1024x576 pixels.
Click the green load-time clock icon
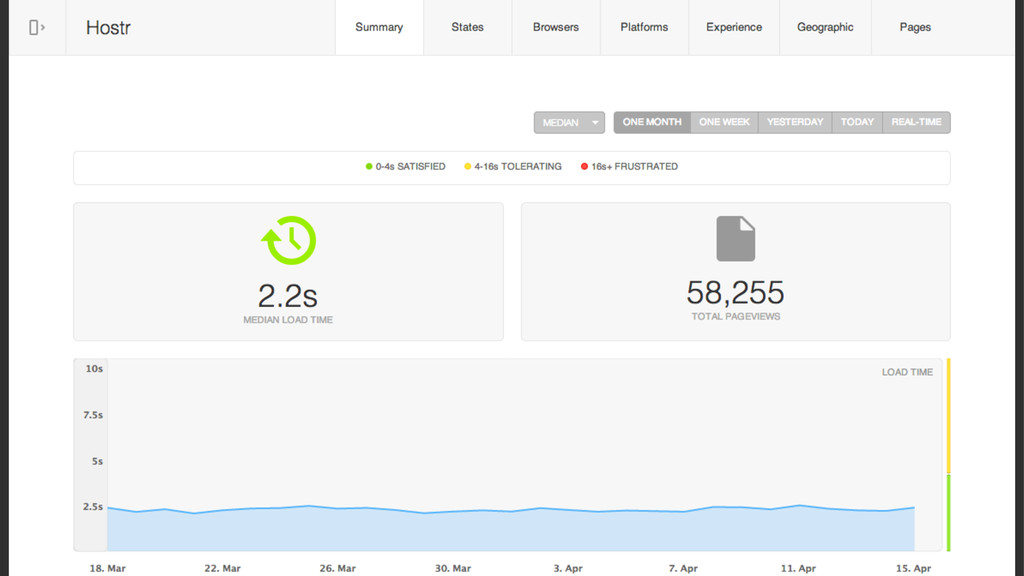pos(289,240)
